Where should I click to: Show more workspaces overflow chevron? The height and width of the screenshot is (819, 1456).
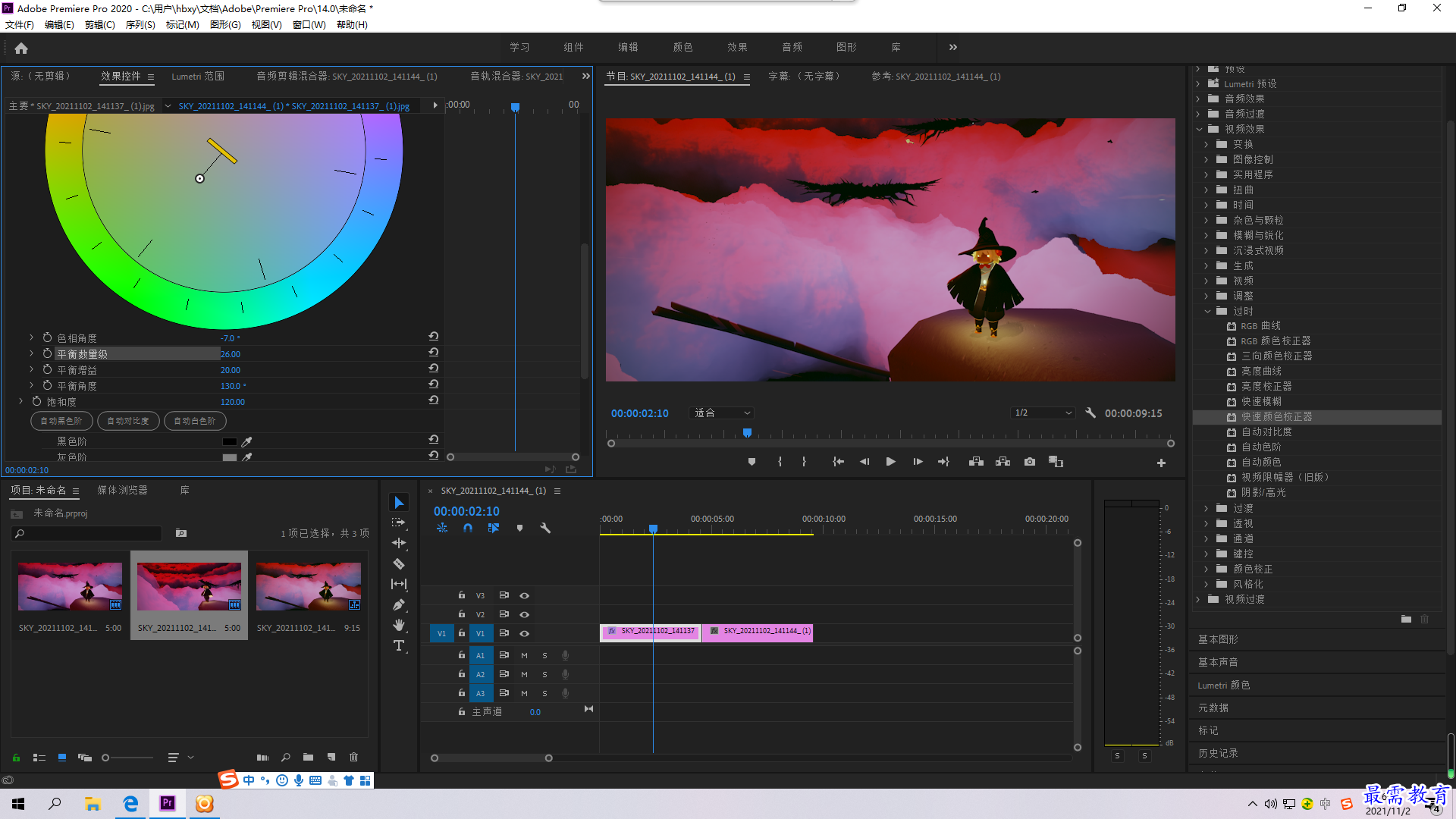click(x=953, y=47)
